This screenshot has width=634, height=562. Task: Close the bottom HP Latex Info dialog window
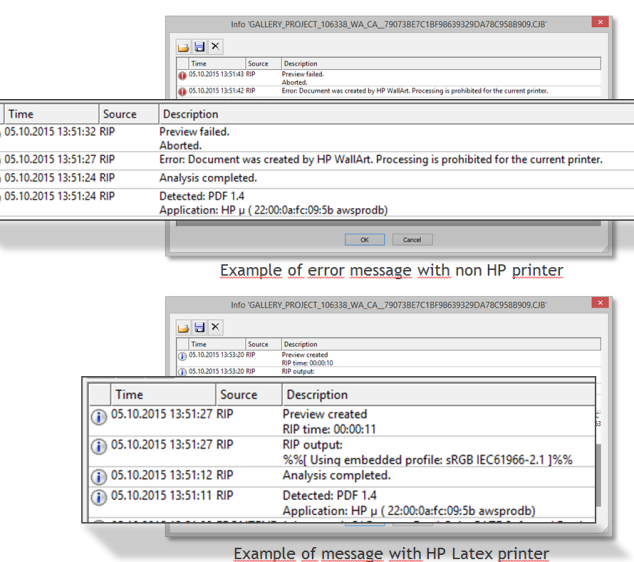point(599,303)
